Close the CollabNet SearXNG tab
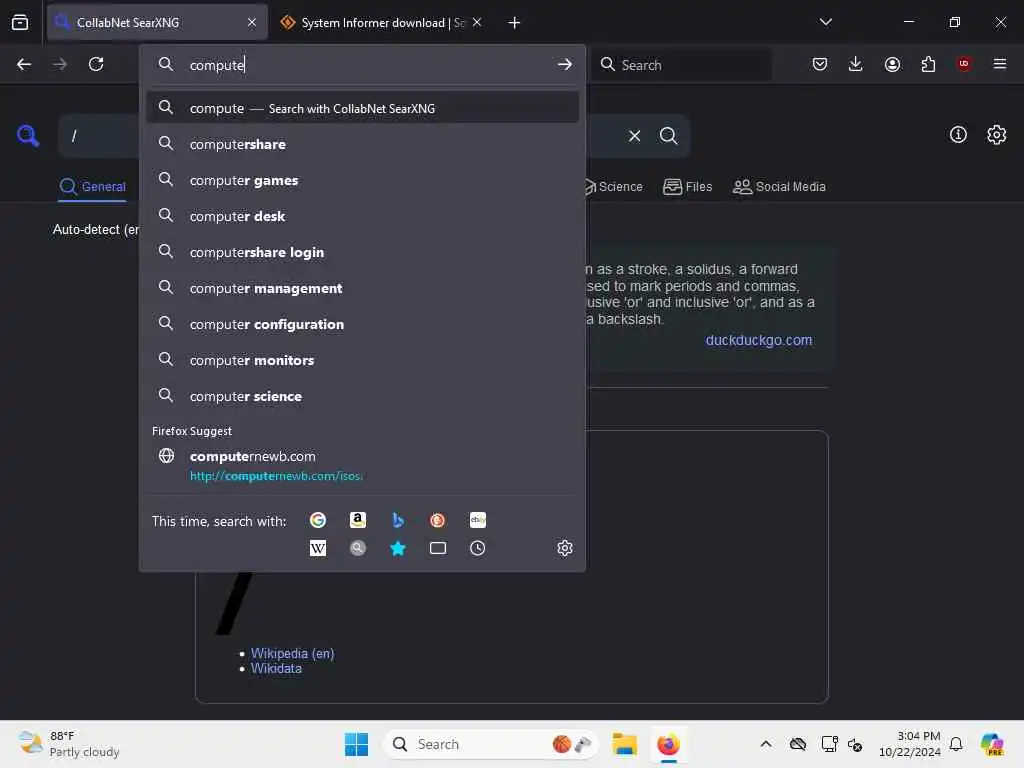The image size is (1024, 768). (x=252, y=22)
